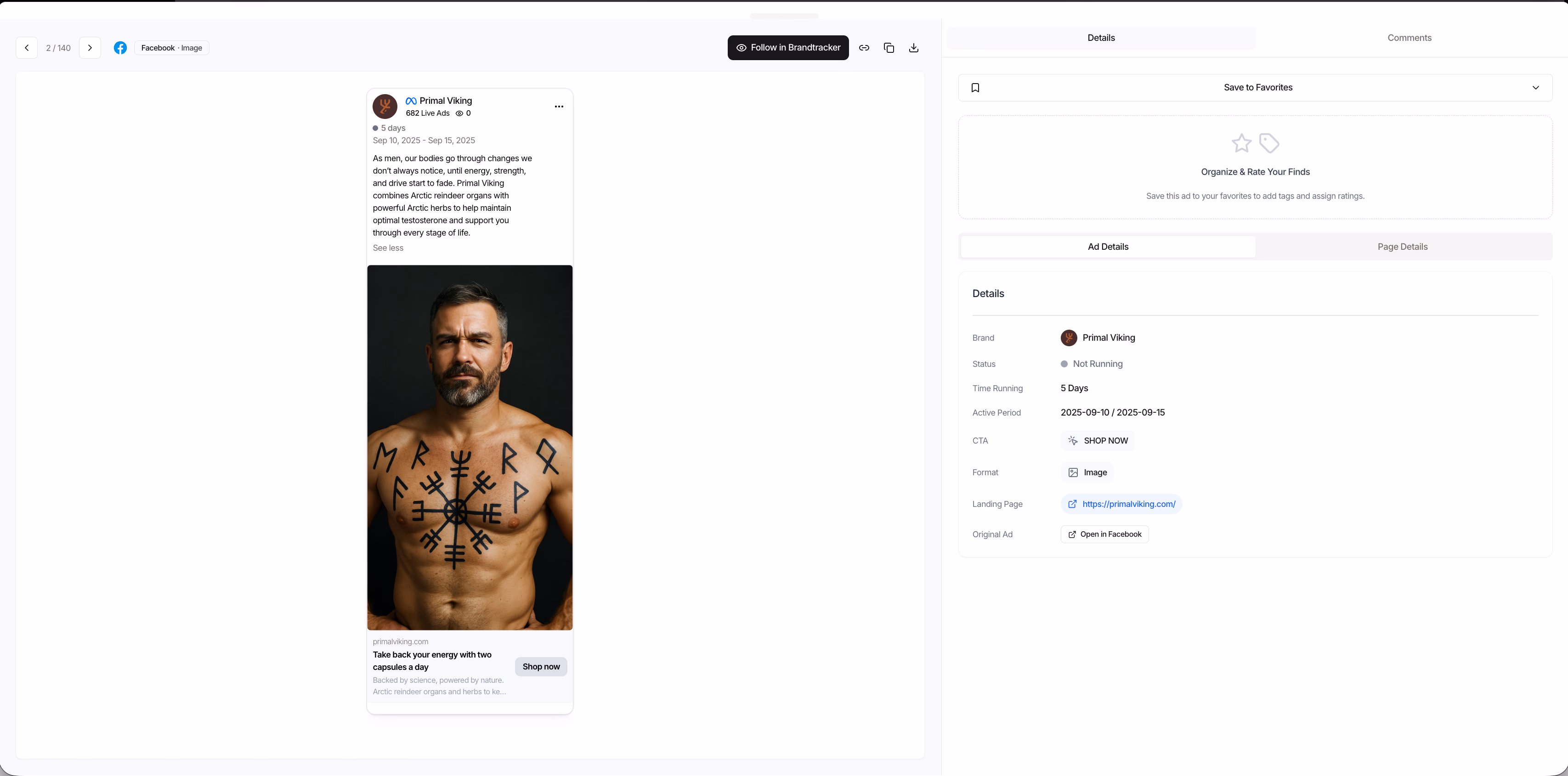This screenshot has height=776, width=1568.
Task: Select the Ad Details tab
Action: click(1108, 247)
